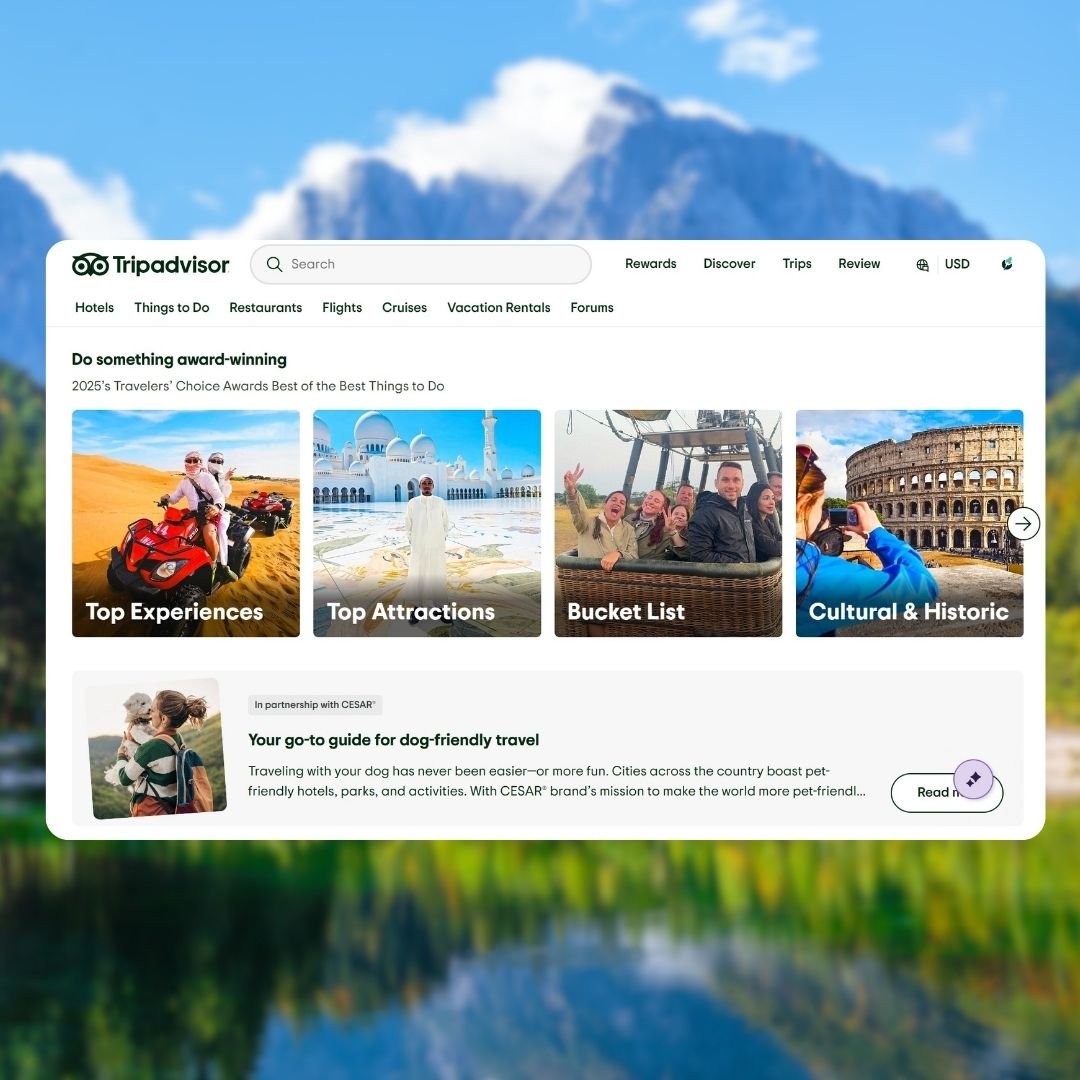Open the profile avatar icon

[x=1007, y=264]
